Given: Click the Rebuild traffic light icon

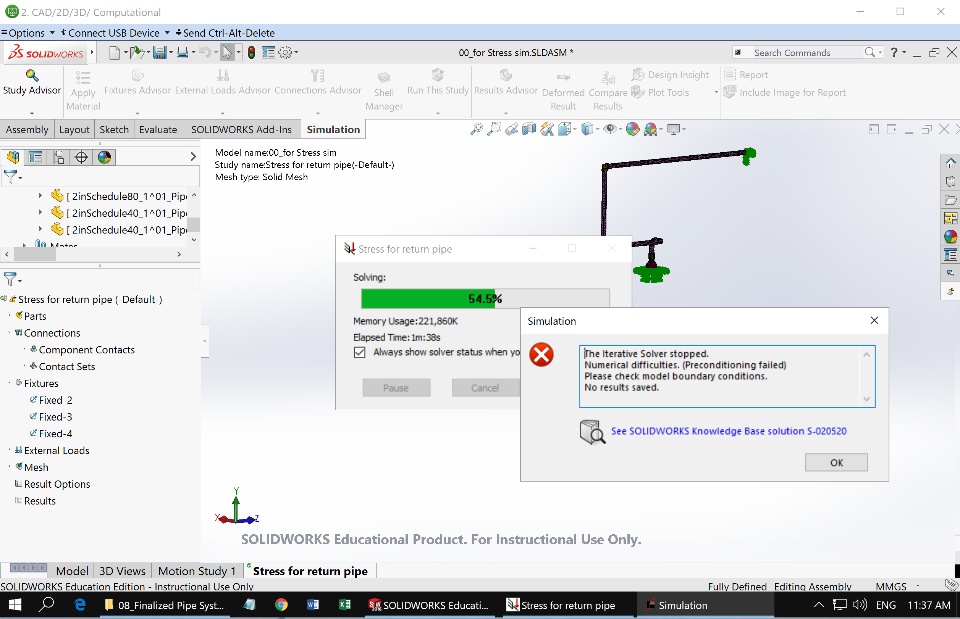Looking at the screenshot, I should click(x=251, y=53).
